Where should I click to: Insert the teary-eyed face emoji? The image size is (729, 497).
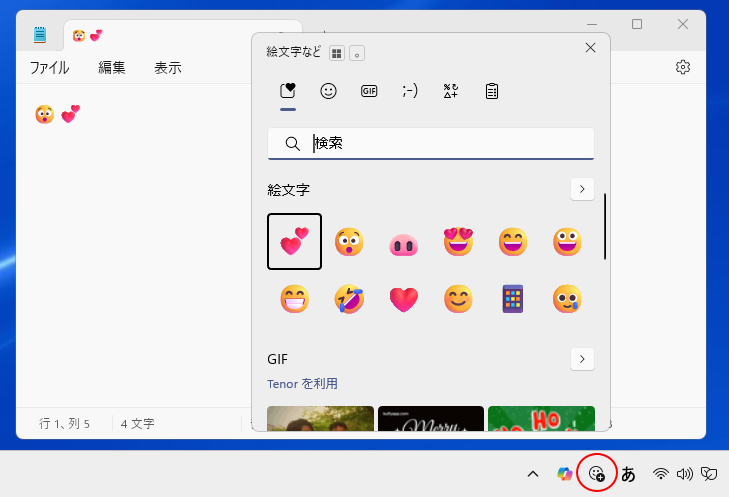pos(567,299)
